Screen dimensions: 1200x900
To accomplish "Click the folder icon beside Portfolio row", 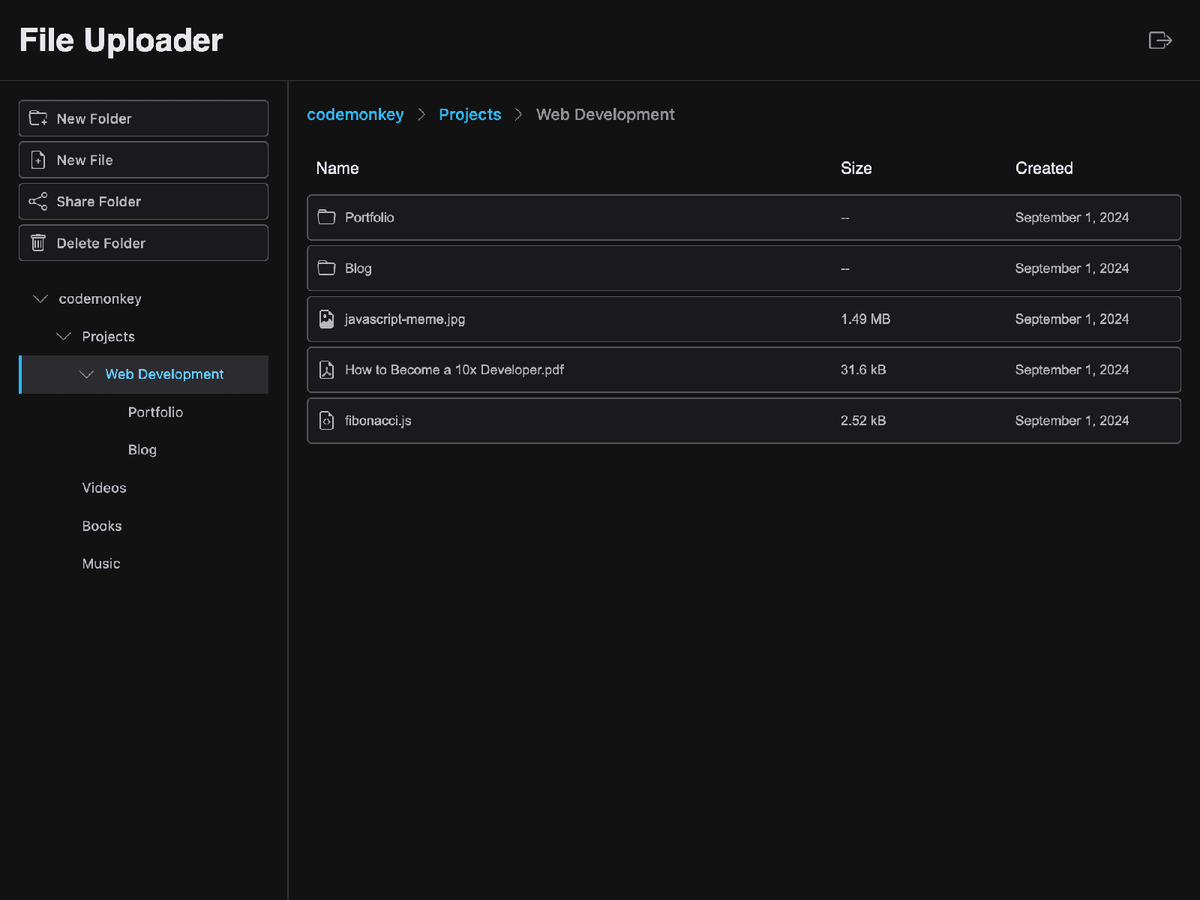I will [326, 217].
